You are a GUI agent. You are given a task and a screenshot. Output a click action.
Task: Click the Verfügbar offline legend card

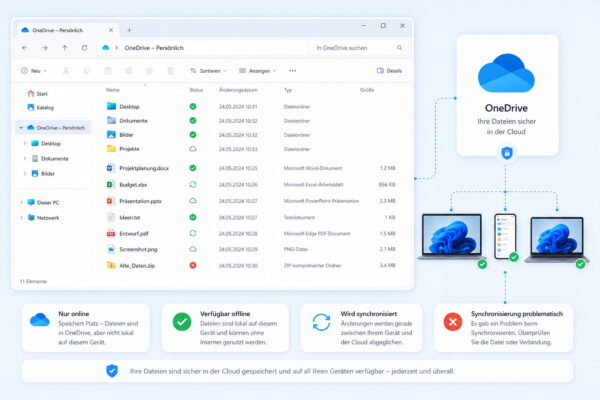pyautogui.click(x=225, y=328)
